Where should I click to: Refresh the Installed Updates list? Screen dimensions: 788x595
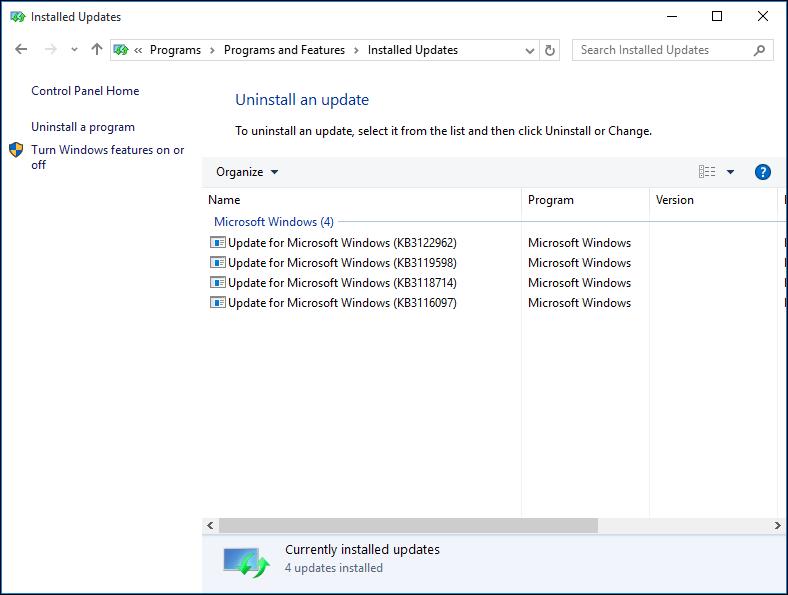click(550, 50)
